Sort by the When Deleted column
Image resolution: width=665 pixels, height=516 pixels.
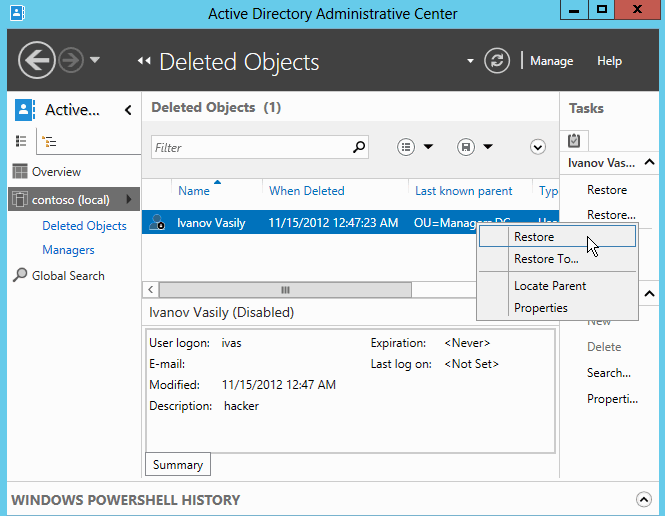point(307,191)
